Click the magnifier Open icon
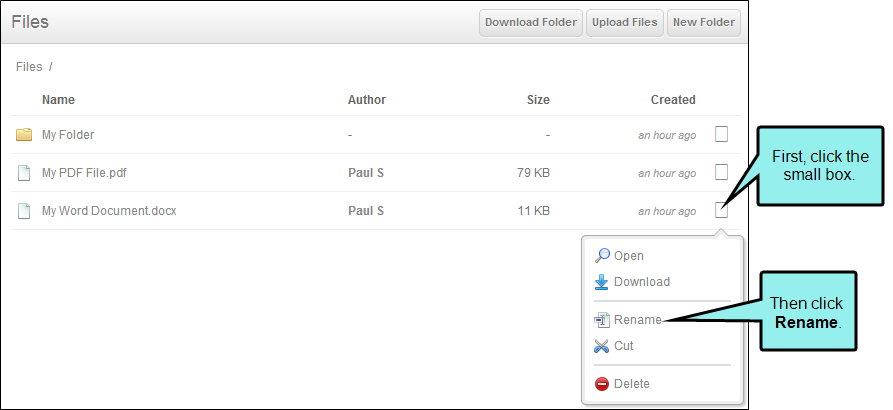The image size is (893, 410). (x=602, y=256)
